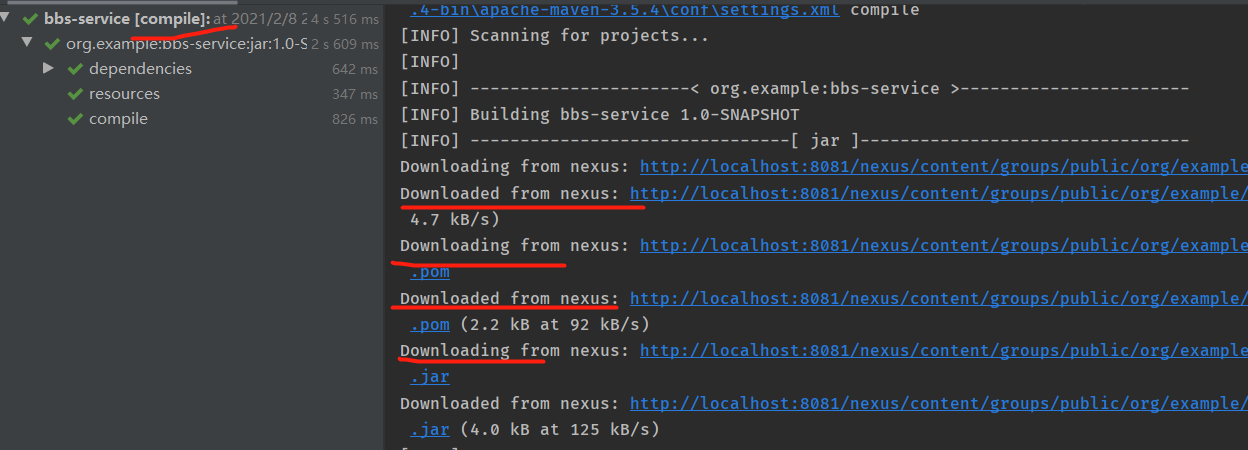The image size is (1248, 450).
Task: Click green checkmark beside org.example:bbs-service
Action: 52,44
